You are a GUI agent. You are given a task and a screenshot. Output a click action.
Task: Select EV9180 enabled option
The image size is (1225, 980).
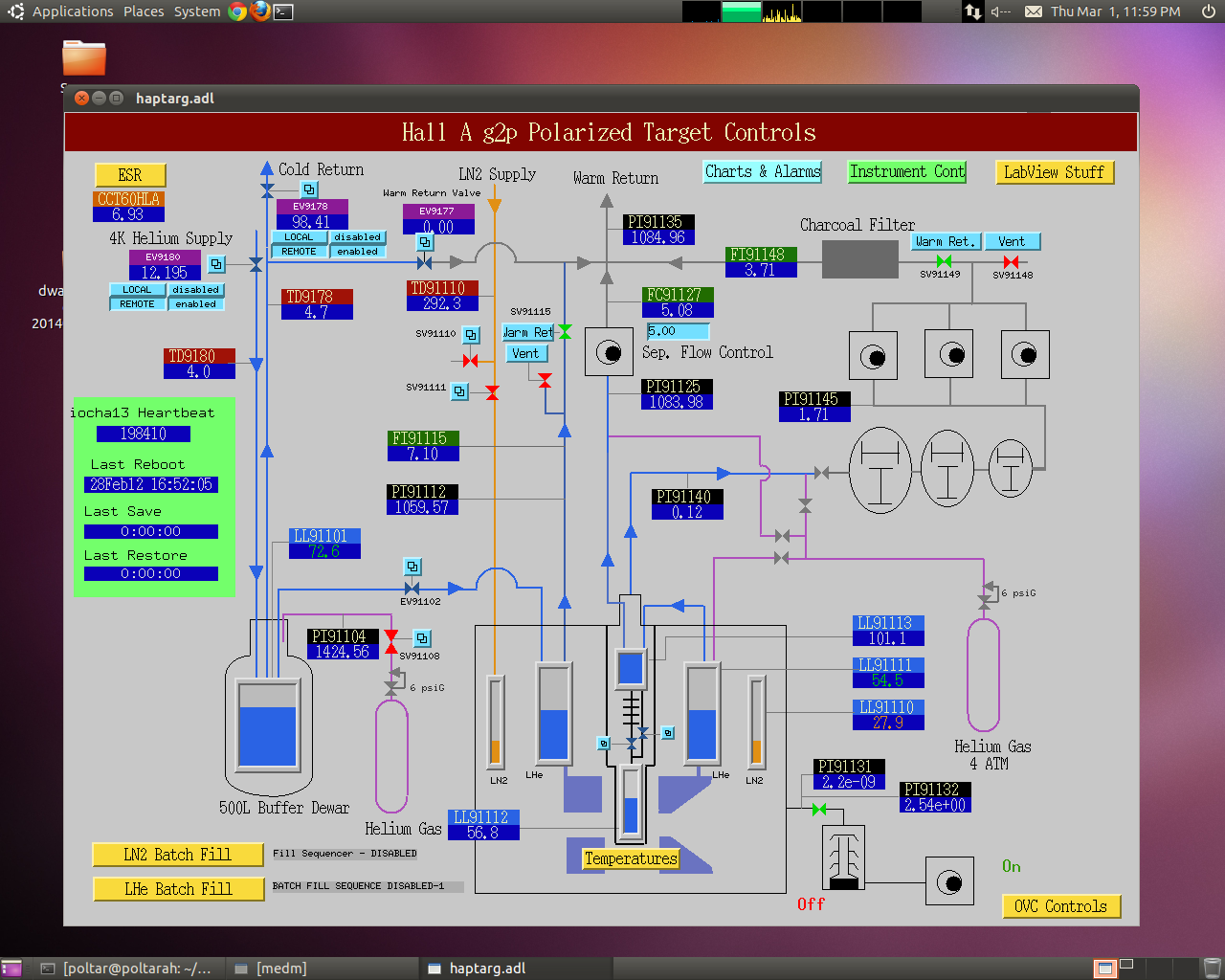pos(196,304)
